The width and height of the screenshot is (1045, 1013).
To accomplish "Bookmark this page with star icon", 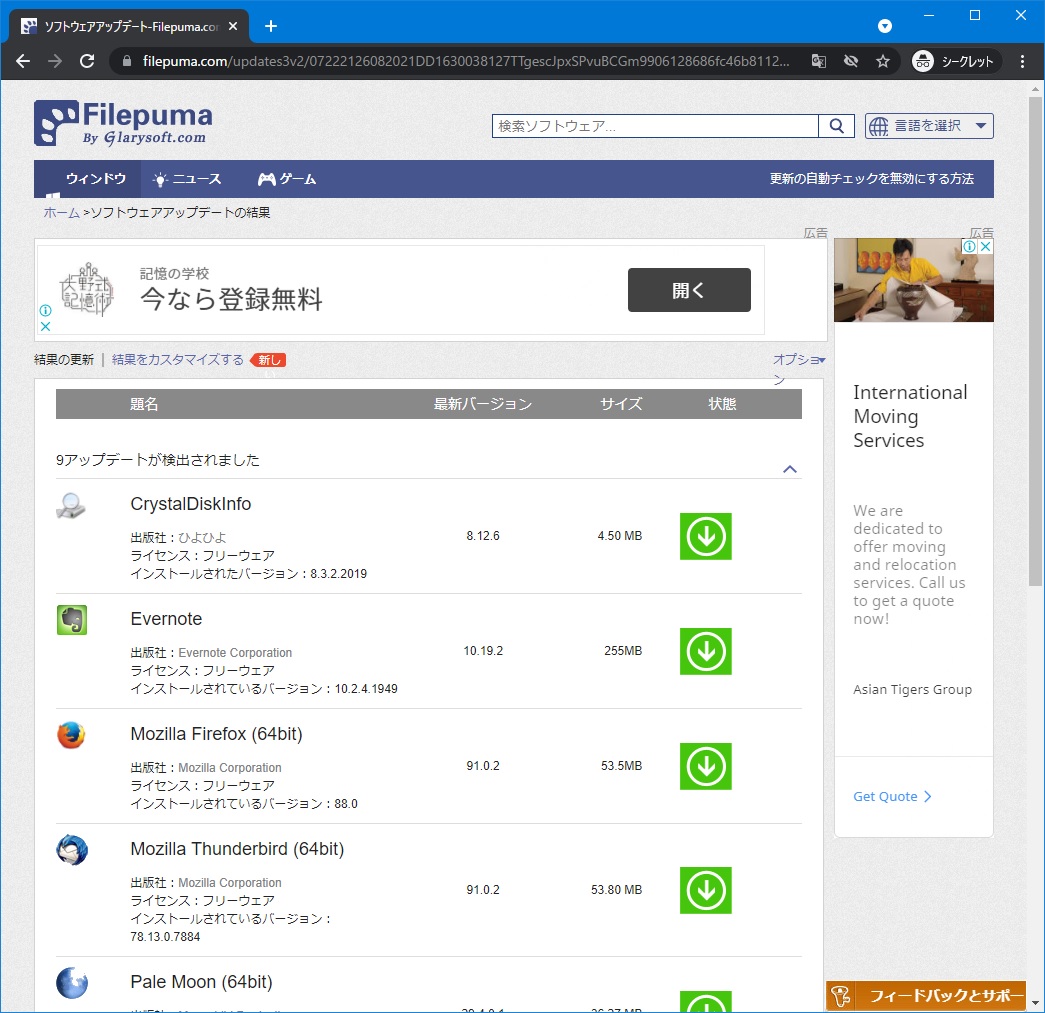I will coord(882,61).
